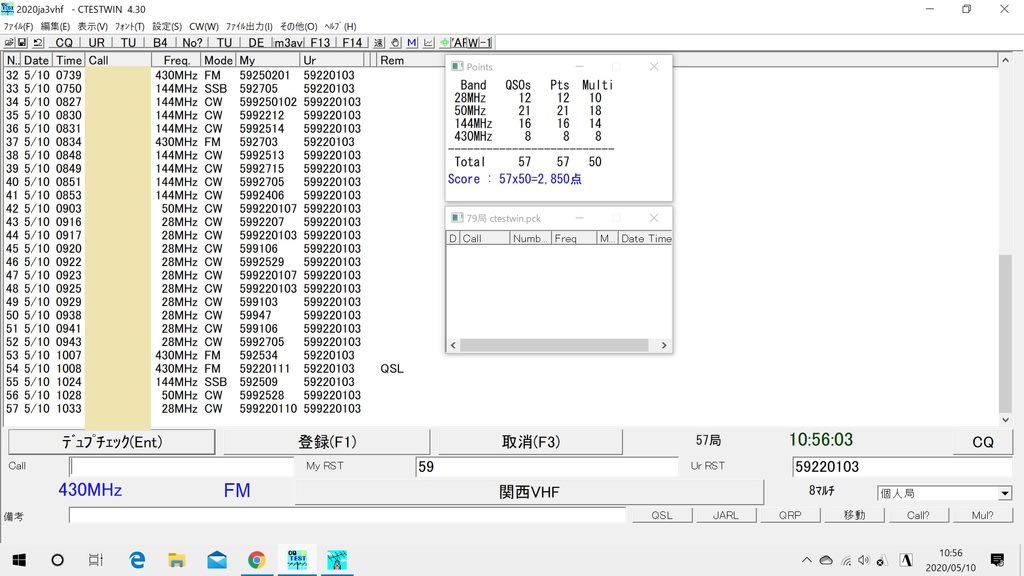
Task: Click the Rem column header
Action: click(x=410, y=60)
